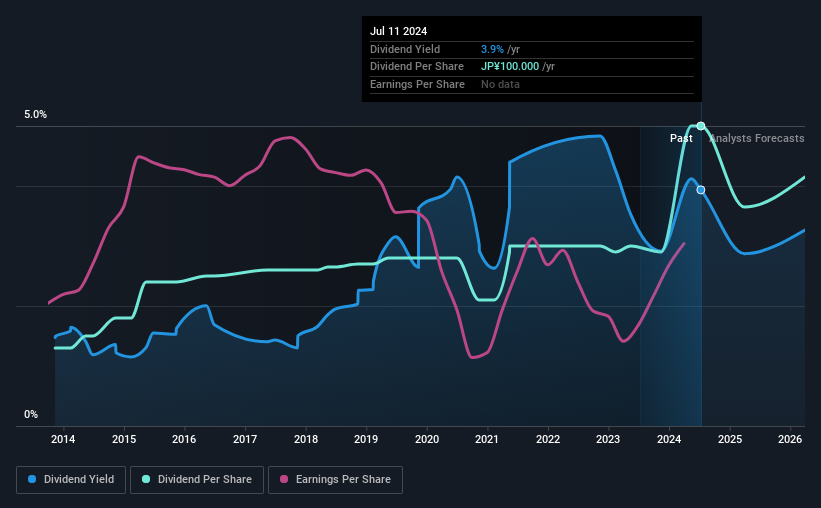This screenshot has width=821, height=508.
Task: Click the 3.9% Dividend Yield value in tooltip
Action: [492, 49]
